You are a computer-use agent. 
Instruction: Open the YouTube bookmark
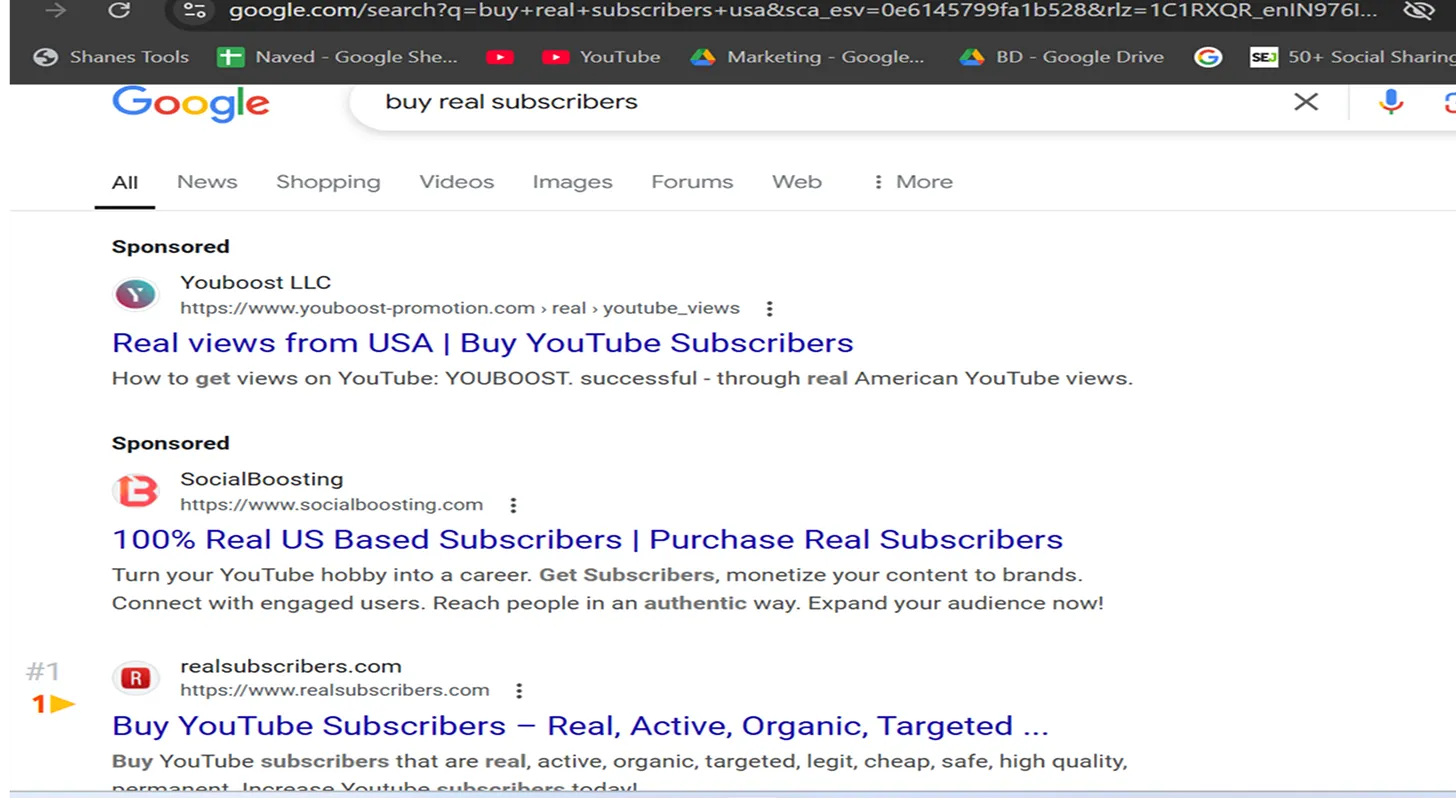point(601,57)
